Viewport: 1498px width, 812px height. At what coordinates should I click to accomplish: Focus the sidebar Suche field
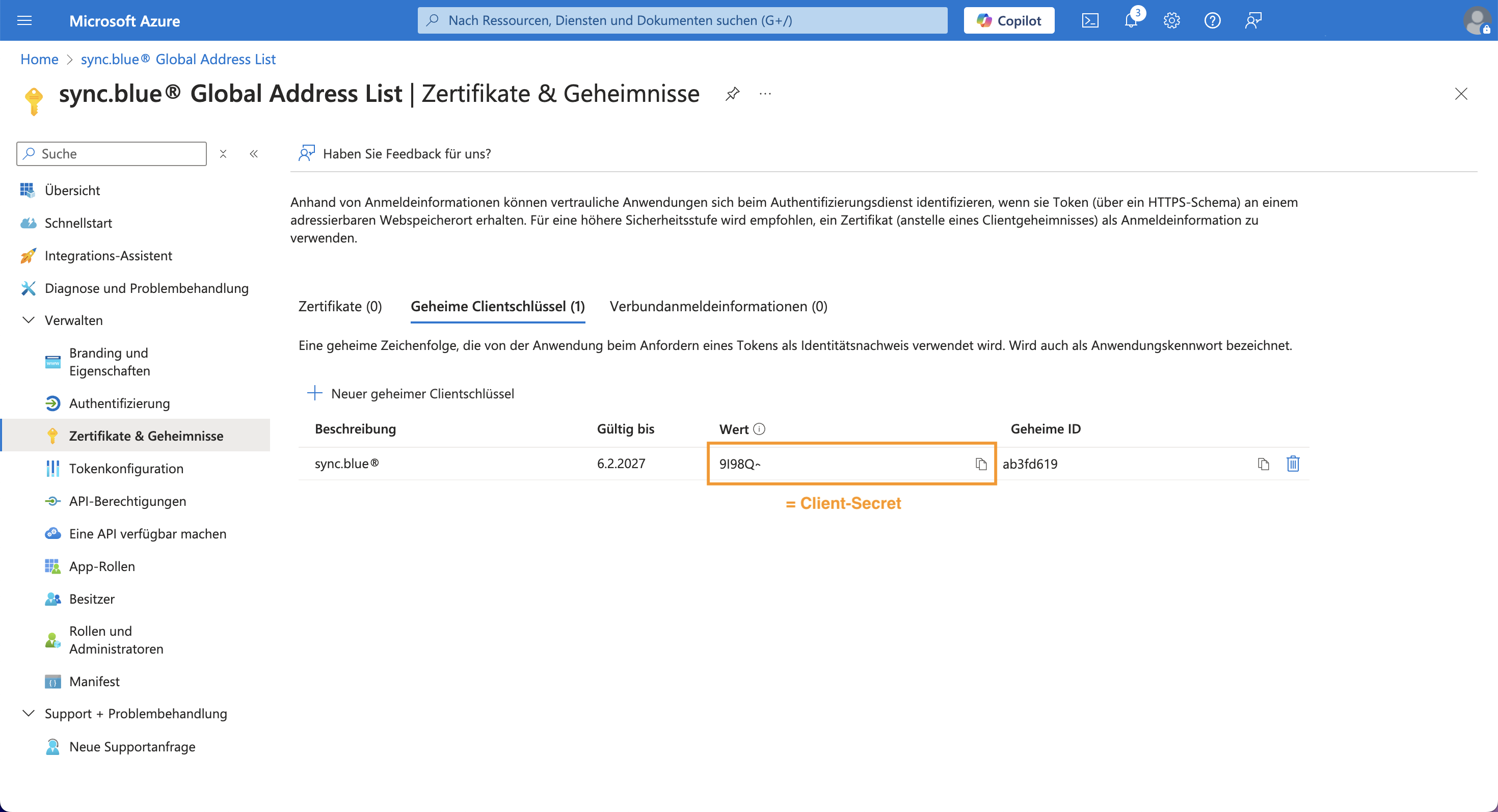(x=112, y=153)
